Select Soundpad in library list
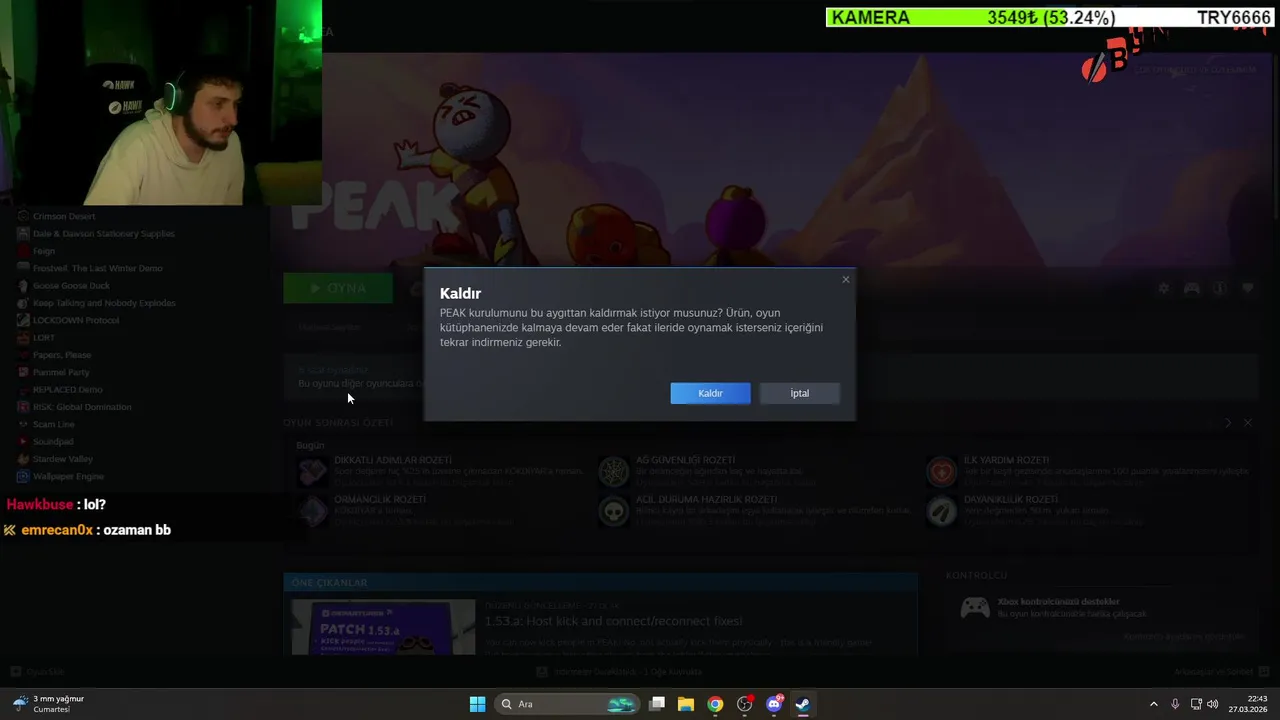The image size is (1280, 720). click(53, 441)
